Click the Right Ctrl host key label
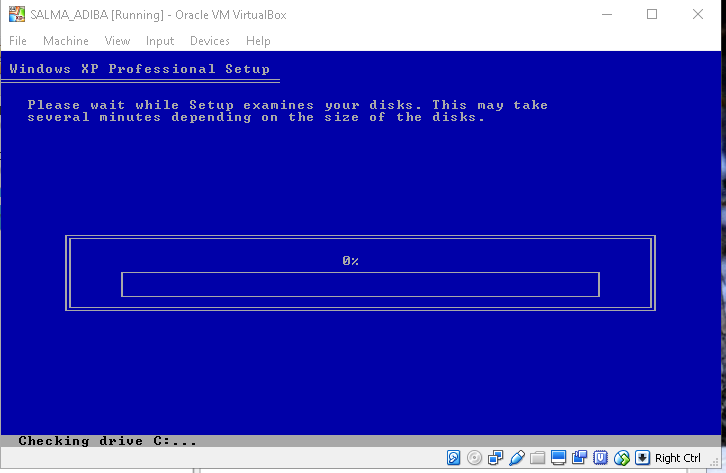 pos(677,458)
